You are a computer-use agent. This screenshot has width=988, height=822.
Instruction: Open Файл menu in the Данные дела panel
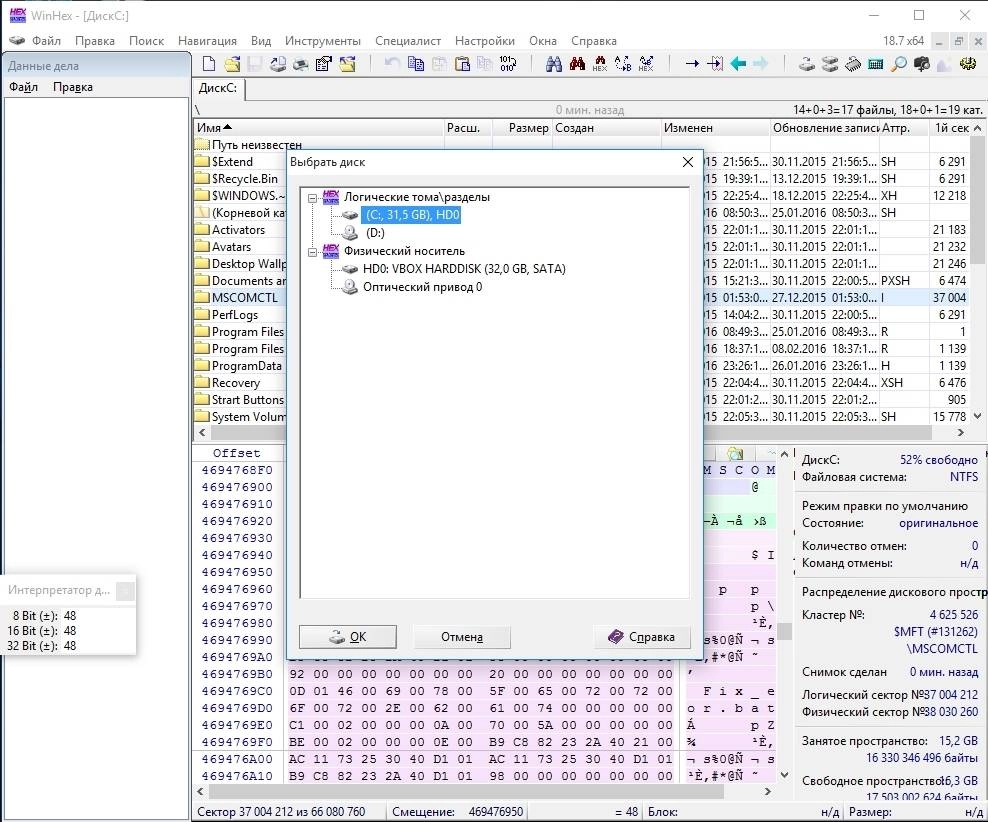[23, 87]
